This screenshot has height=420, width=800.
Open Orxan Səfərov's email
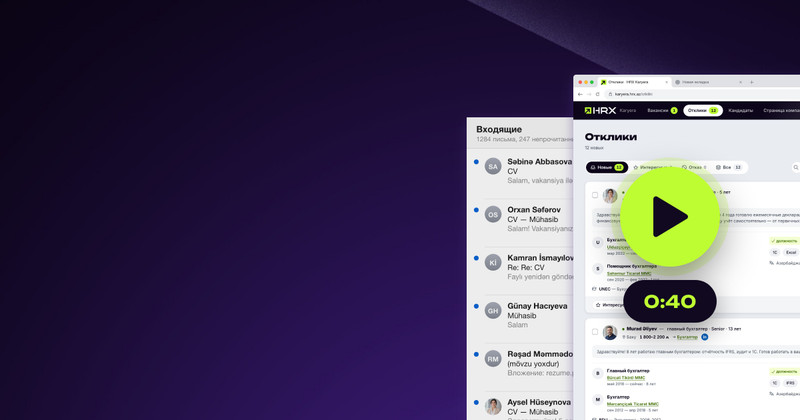[521, 219]
